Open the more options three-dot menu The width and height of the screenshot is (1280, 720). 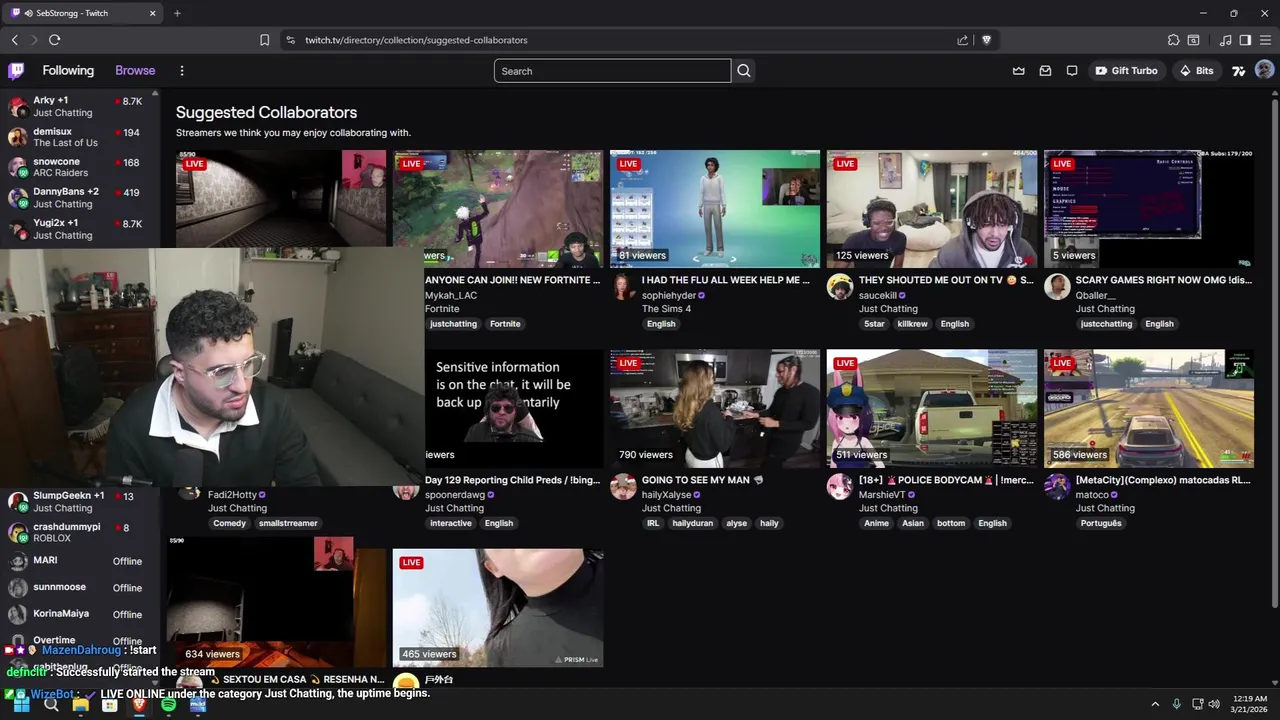point(181,71)
